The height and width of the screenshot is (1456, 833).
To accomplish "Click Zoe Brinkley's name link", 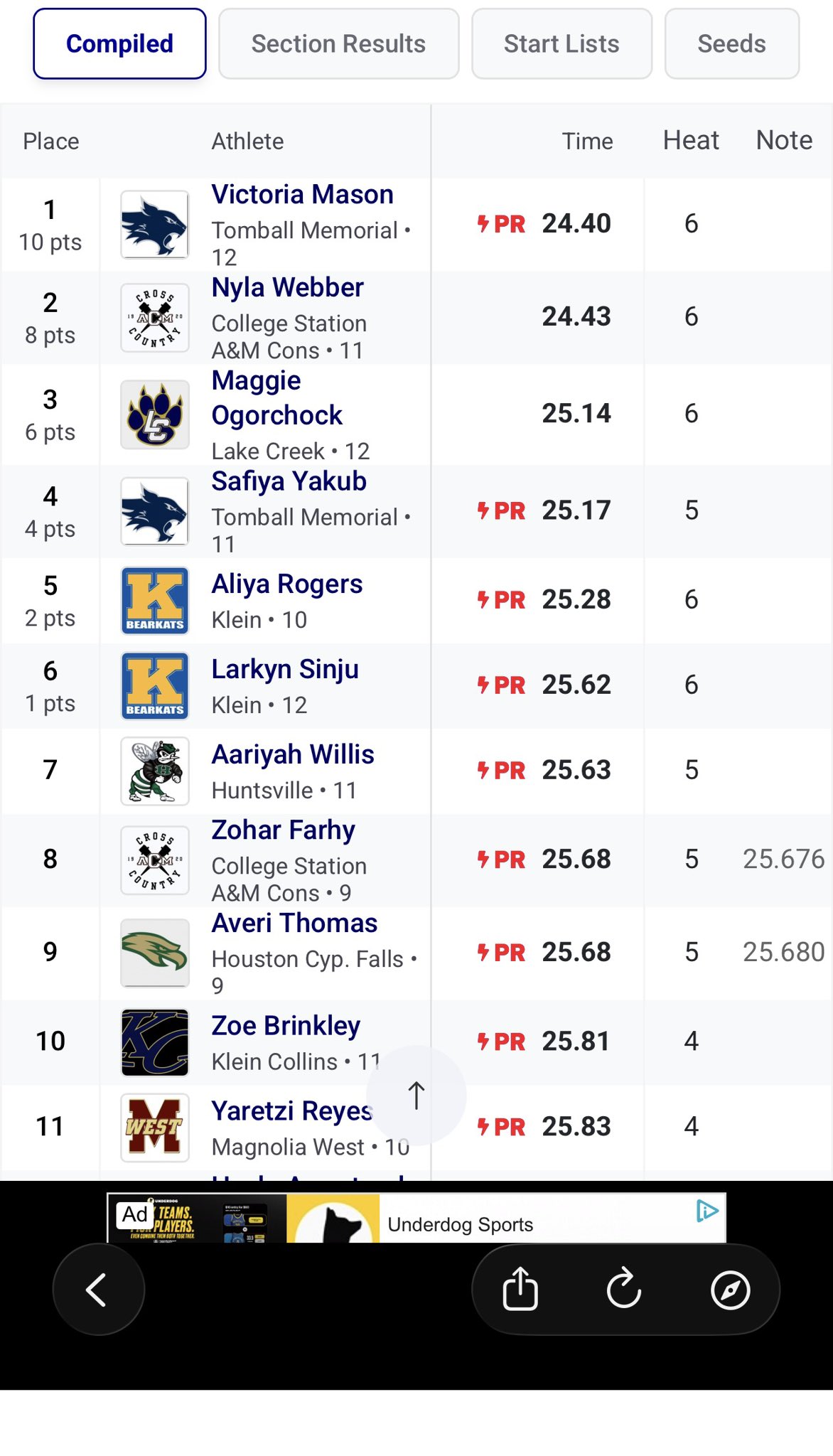I will click(286, 1026).
